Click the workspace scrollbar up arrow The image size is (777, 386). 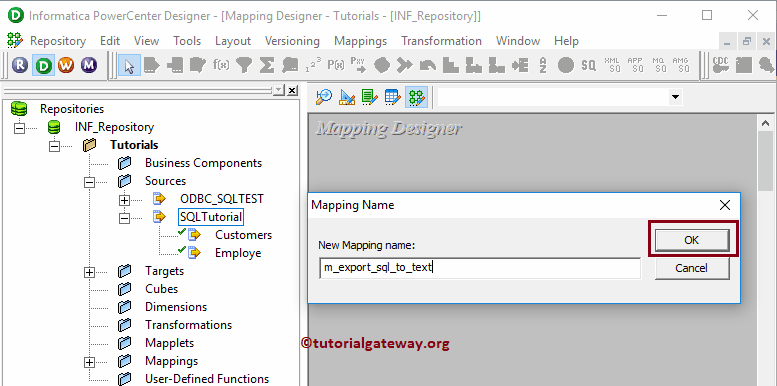pyautogui.click(x=765, y=123)
